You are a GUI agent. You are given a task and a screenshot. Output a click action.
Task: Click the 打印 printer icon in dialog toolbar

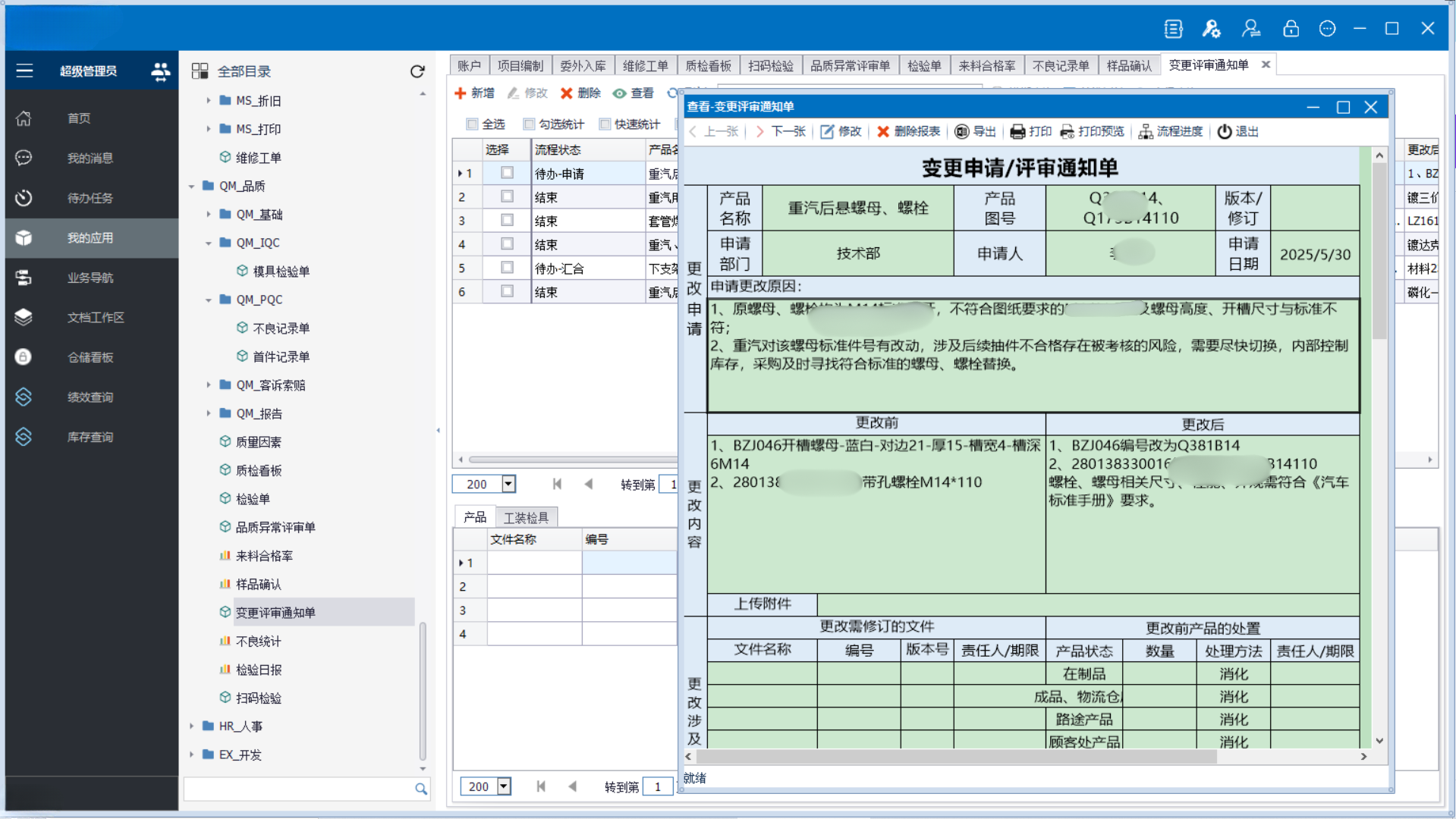coord(1017,132)
